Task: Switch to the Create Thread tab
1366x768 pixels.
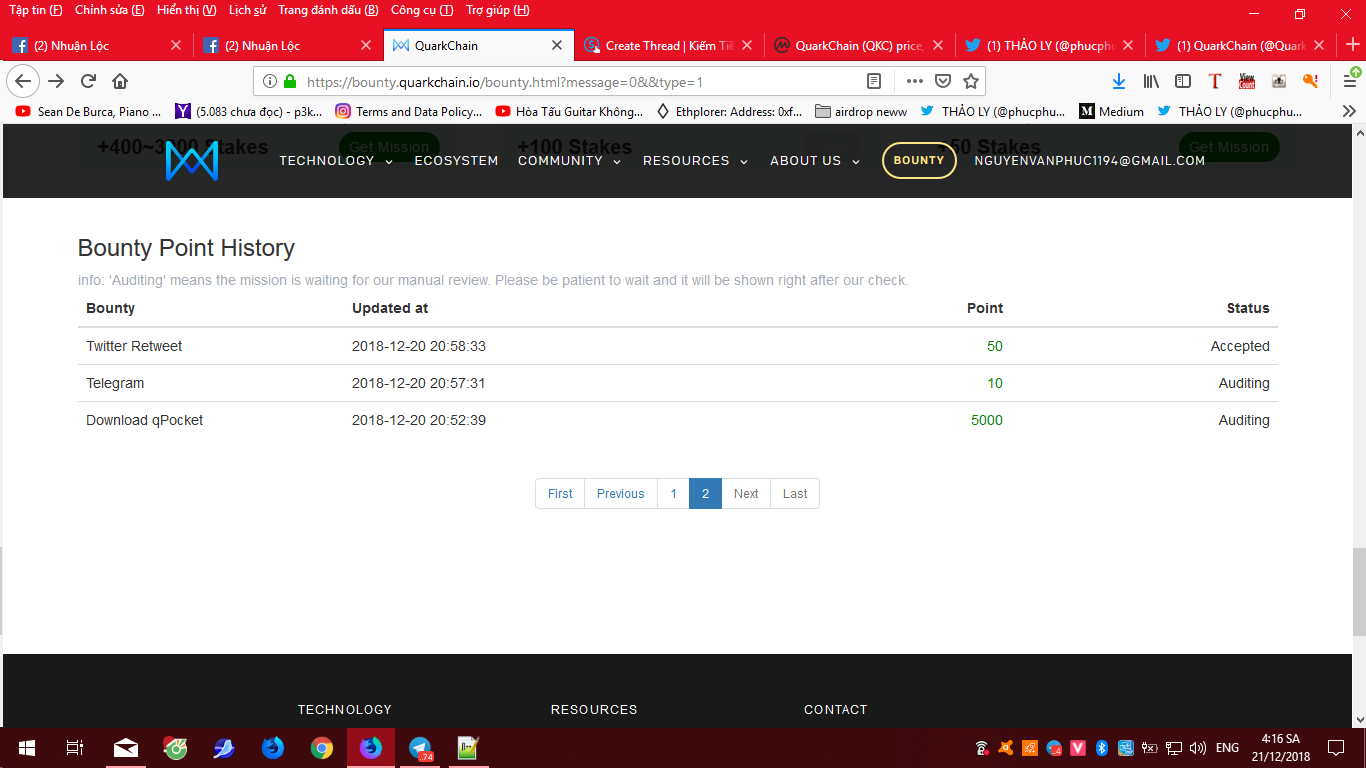Action: (x=669, y=45)
